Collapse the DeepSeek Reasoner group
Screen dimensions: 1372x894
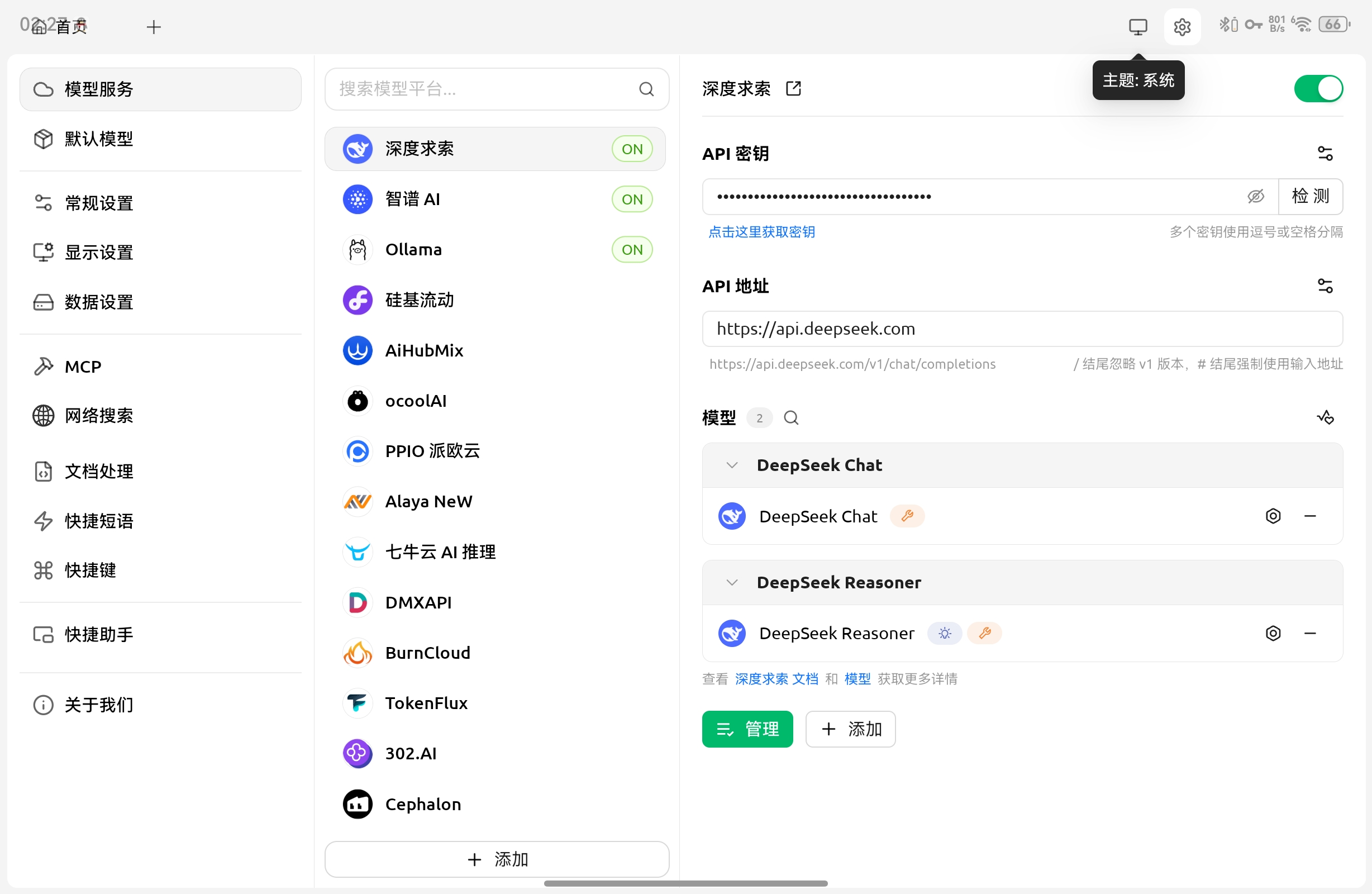point(732,583)
